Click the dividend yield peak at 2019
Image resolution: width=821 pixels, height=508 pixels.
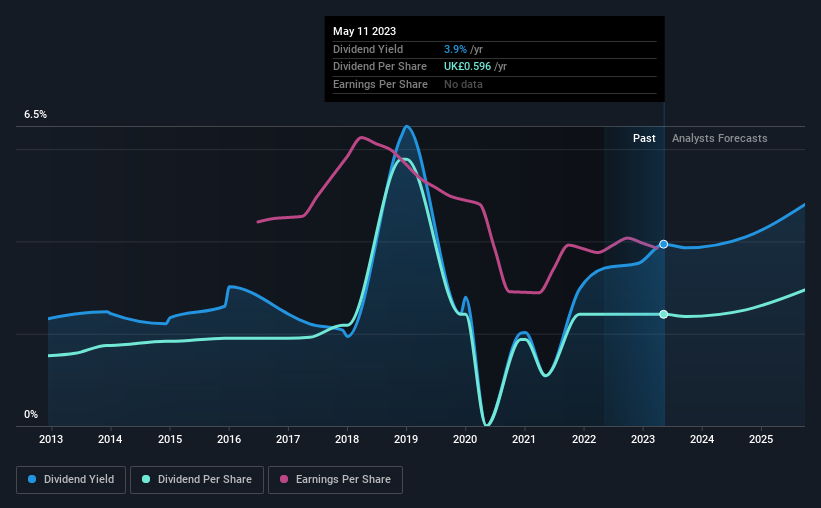(406, 126)
